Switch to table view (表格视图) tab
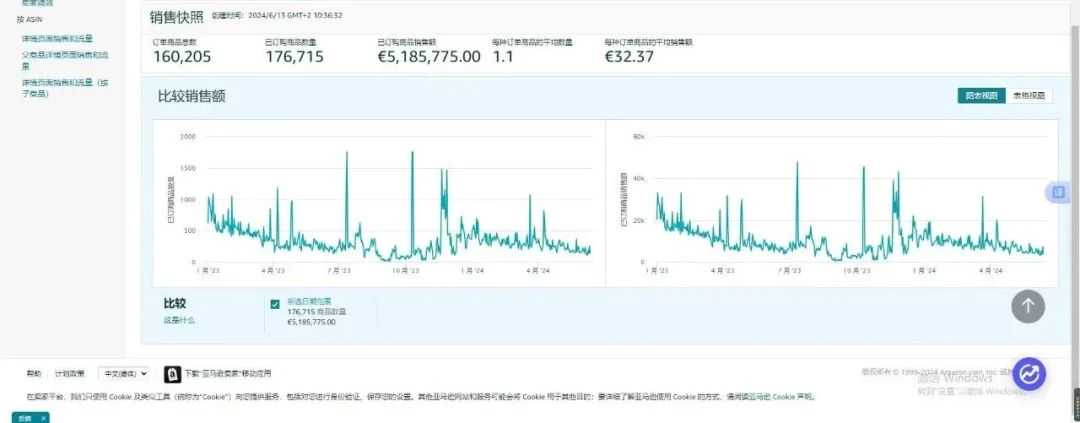Viewport: 1080px width, 423px height. pyautogui.click(x=1029, y=96)
